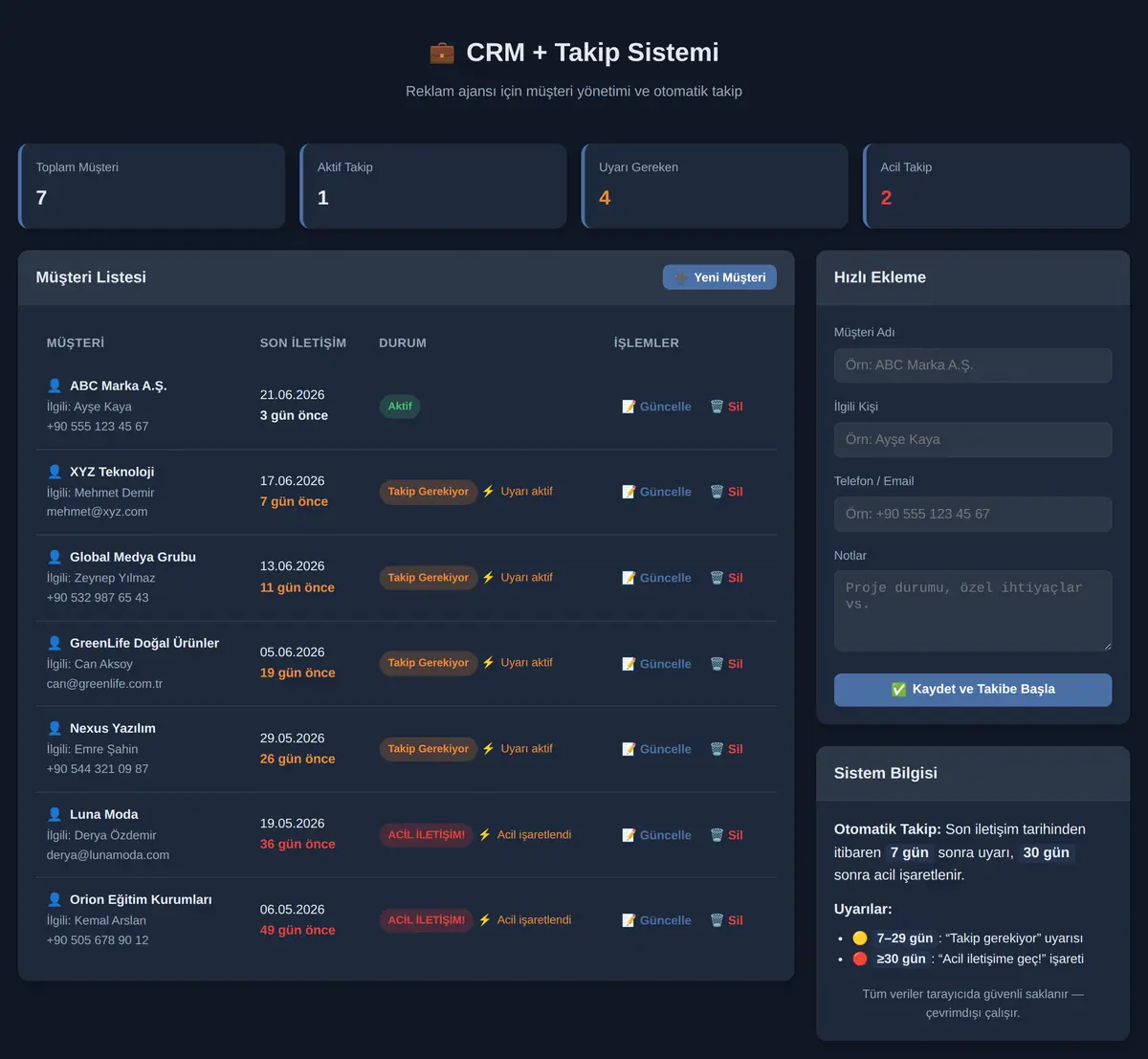Focus the İlgili Kişi input field
The height and width of the screenshot is (1059, 1148).
[973, 440]
